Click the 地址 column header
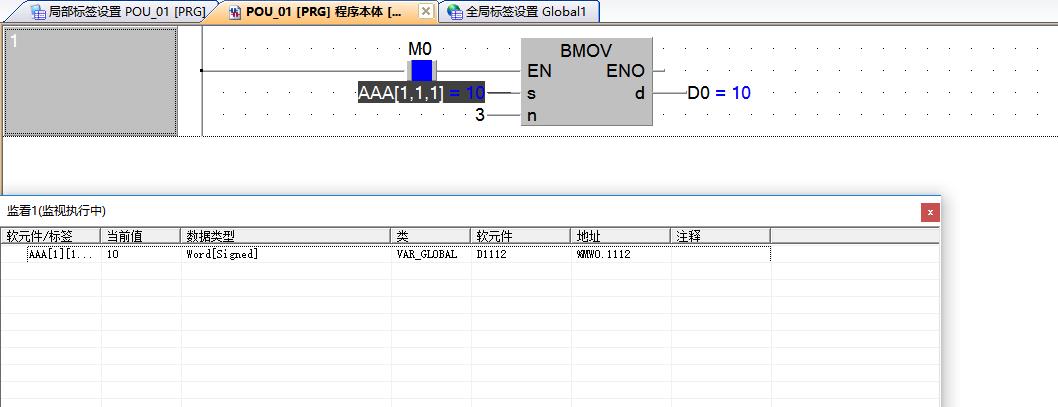The height and width of the screenshot is (407, 1058). coord(620,236)
